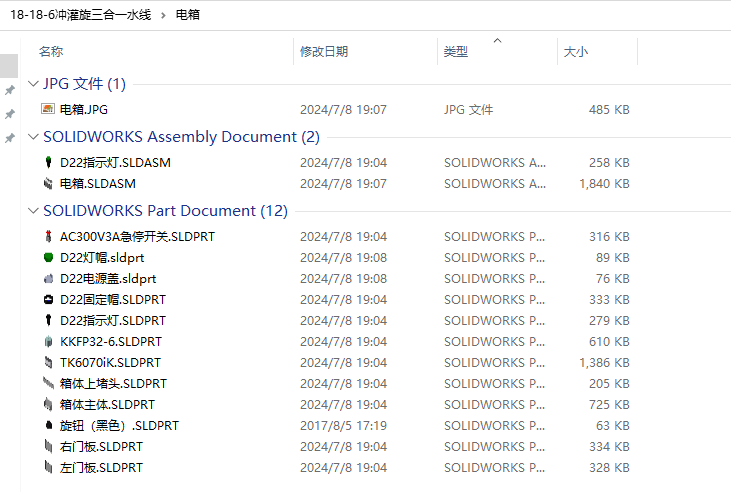731x492 pixels.
Task: Click the middle pin icon in sidebar
Action: pos(9,114)
